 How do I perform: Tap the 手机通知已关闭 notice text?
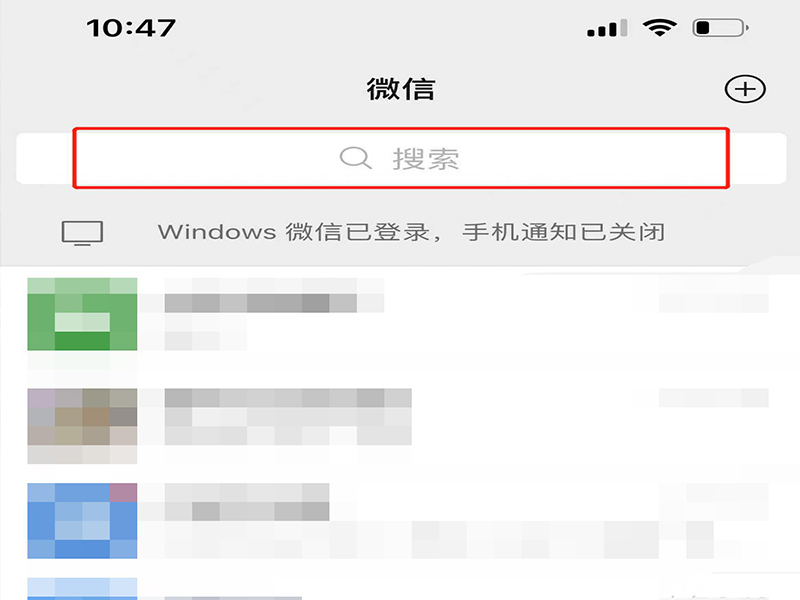pos(563,232)
